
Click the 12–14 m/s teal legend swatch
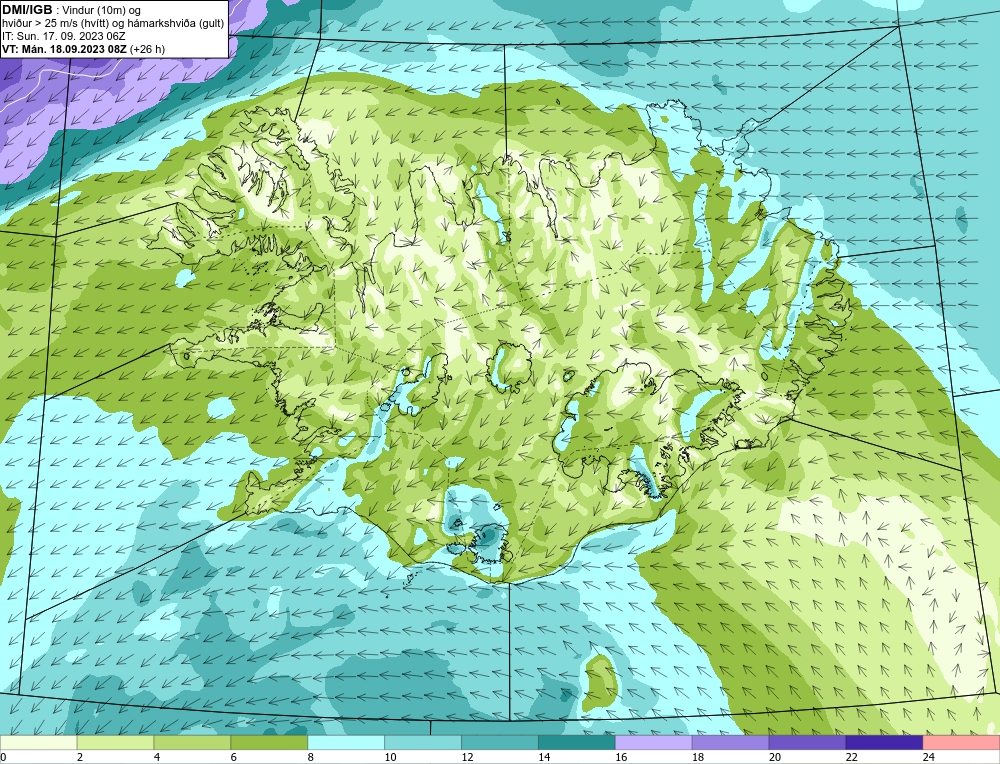click(499, 743)
